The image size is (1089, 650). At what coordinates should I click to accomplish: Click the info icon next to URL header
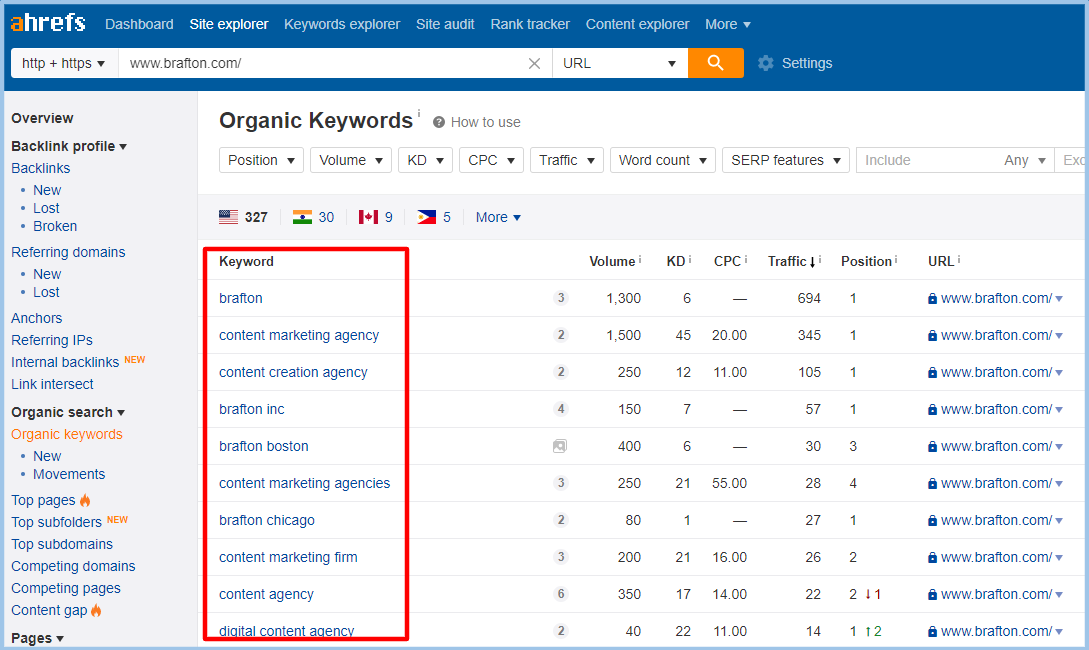(x=959, y=260)
